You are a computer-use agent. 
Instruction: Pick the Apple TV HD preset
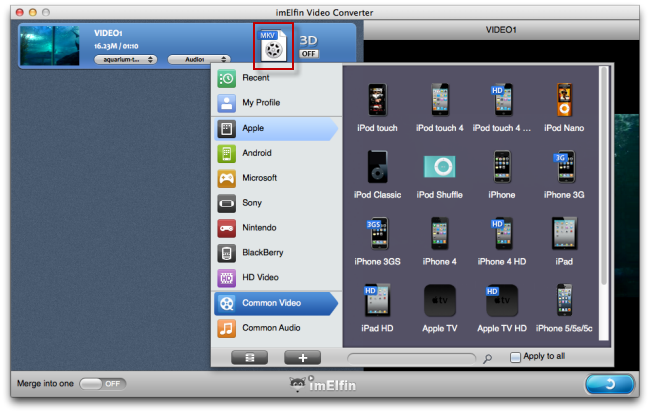(502, 308)
